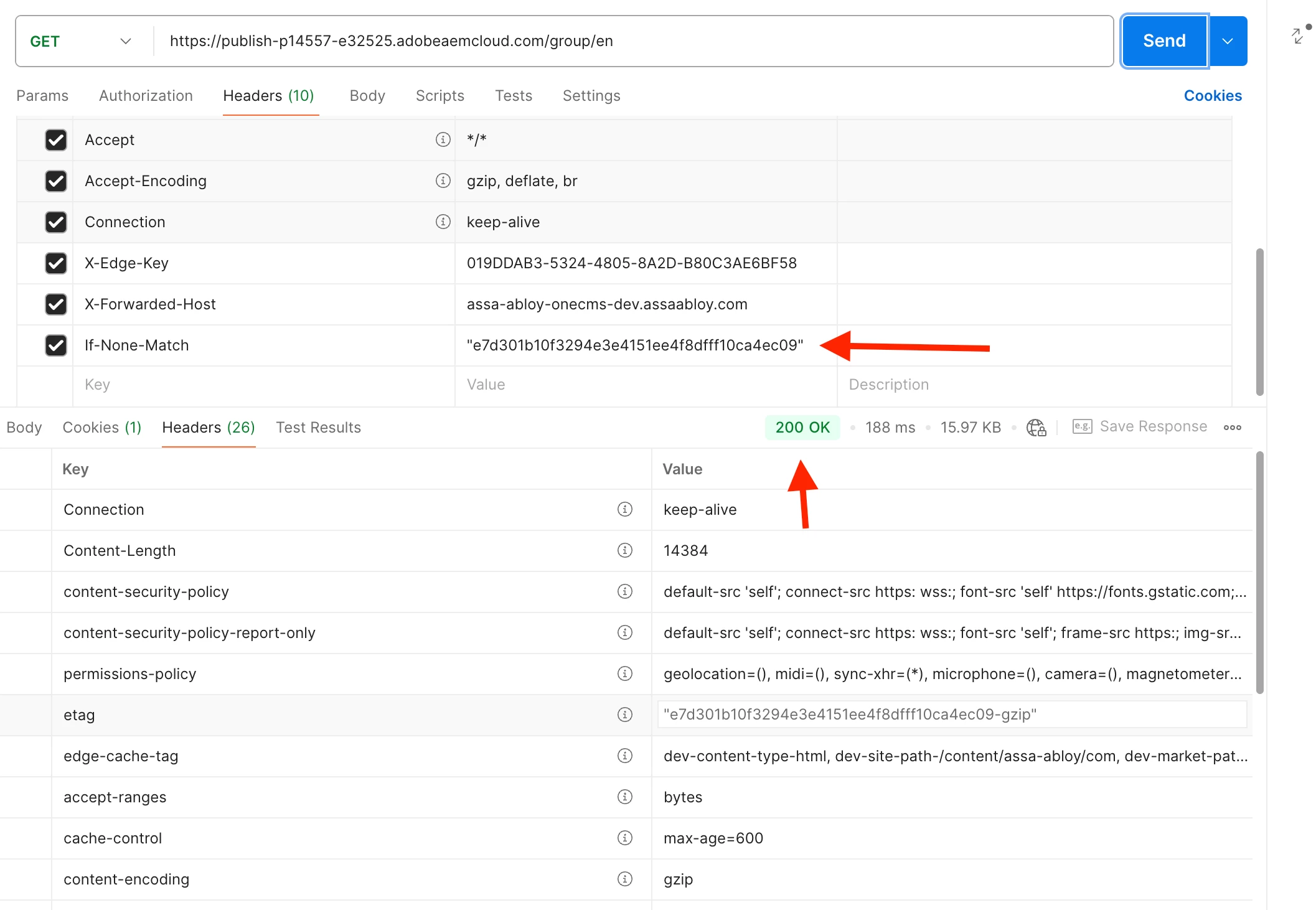This screenshot has height=910, width=1316.
Task: Open the GET method dropdown
Action: [x=81, y=41]
